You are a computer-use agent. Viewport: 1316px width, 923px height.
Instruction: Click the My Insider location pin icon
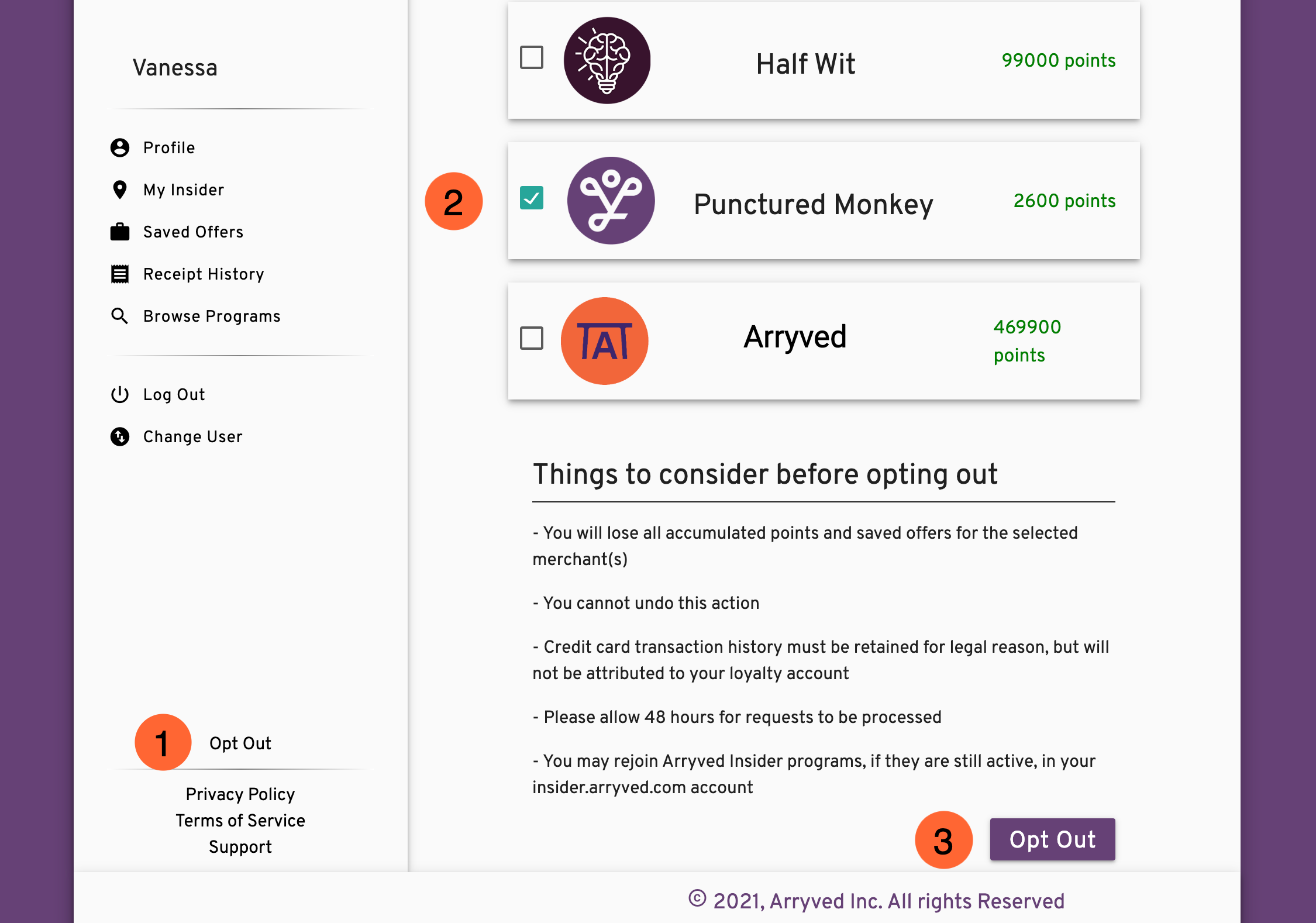pos(120,190)
